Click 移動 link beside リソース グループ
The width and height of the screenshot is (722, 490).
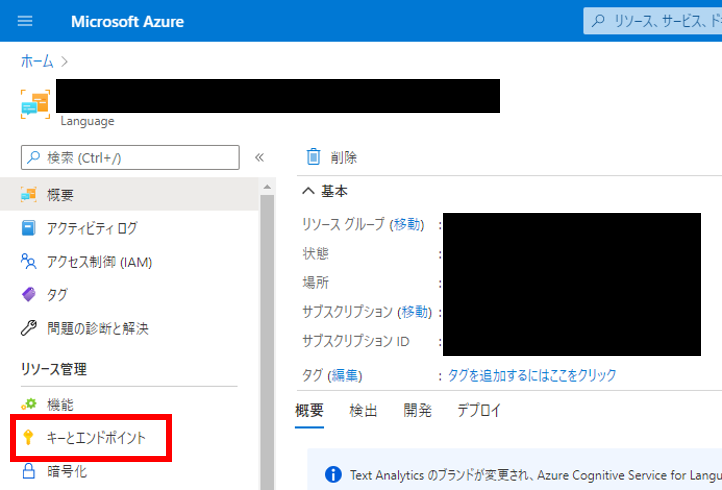407,224
